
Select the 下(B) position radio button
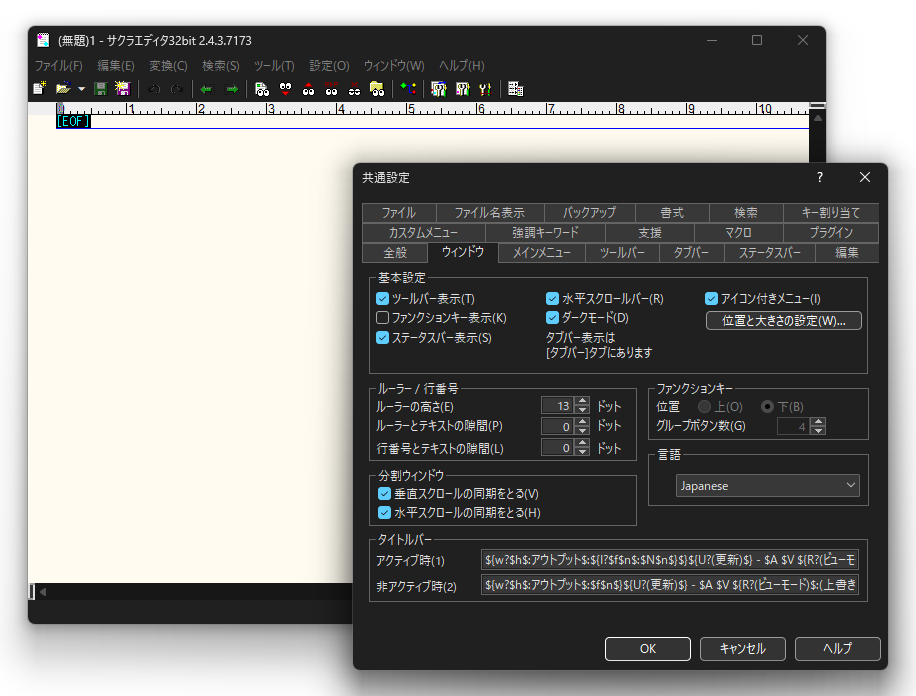(768, 406)
